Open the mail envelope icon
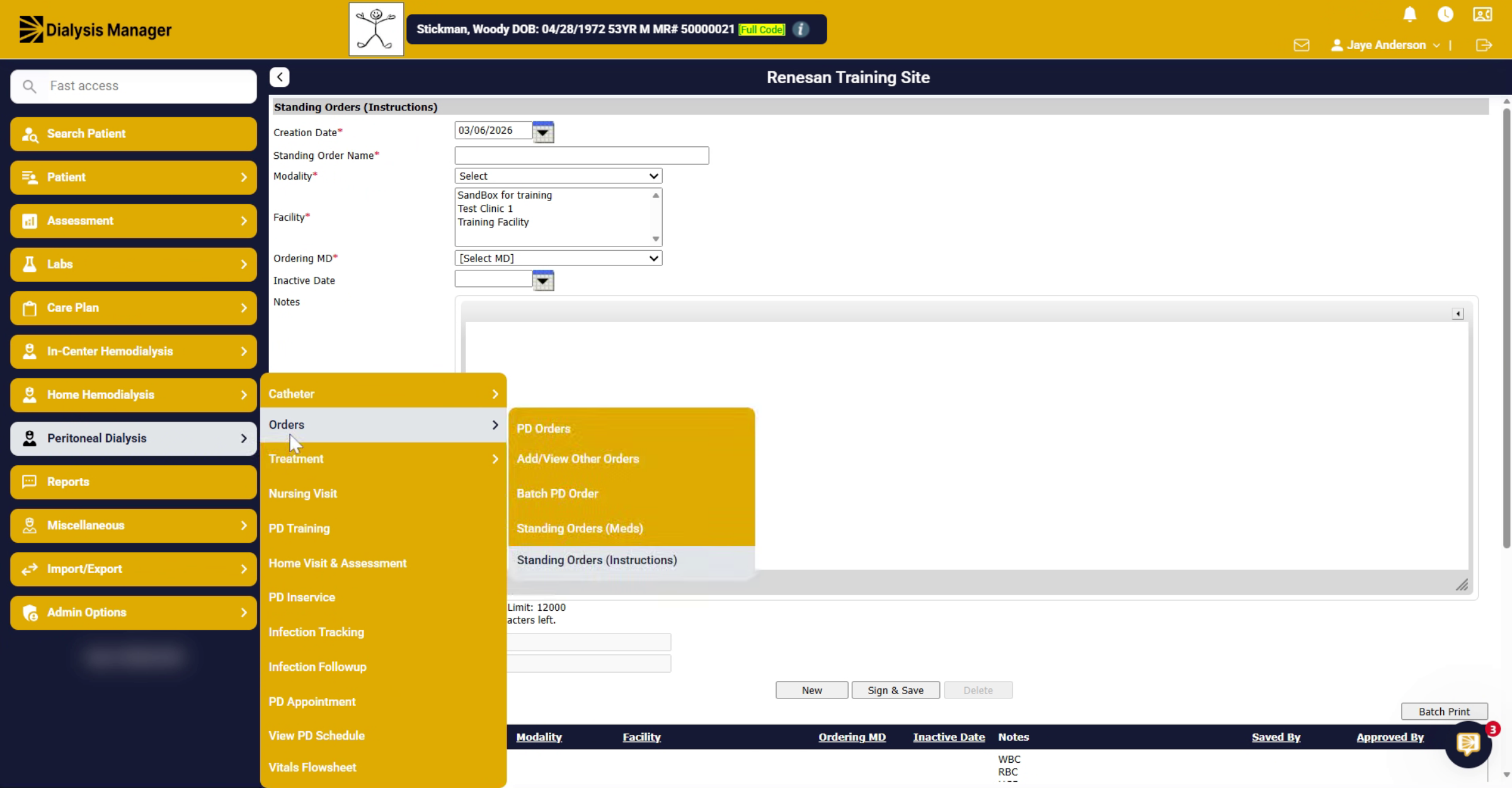This screenshot has width=1512, height=788. tap(1302, 45)
